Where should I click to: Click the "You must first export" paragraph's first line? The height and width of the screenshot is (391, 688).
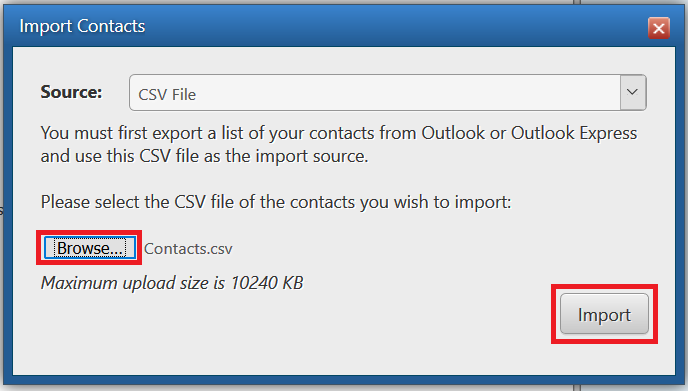click(x=339, y=133)
